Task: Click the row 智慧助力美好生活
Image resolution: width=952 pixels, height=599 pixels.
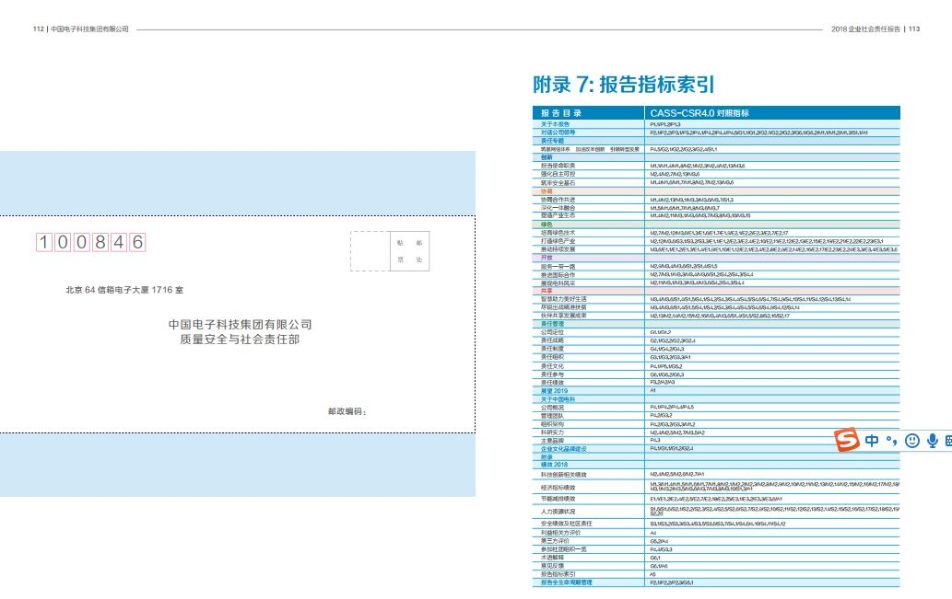Action: [x=716, y=299]
